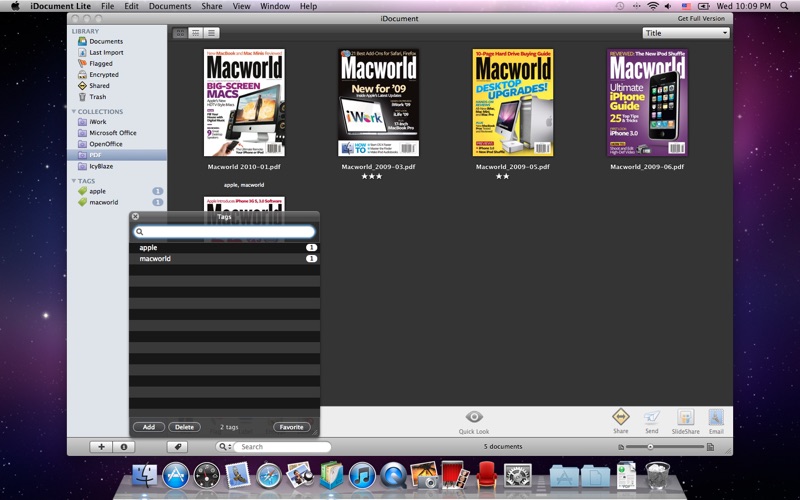Click the Wi-Fi status icon

tap(653, 6)
